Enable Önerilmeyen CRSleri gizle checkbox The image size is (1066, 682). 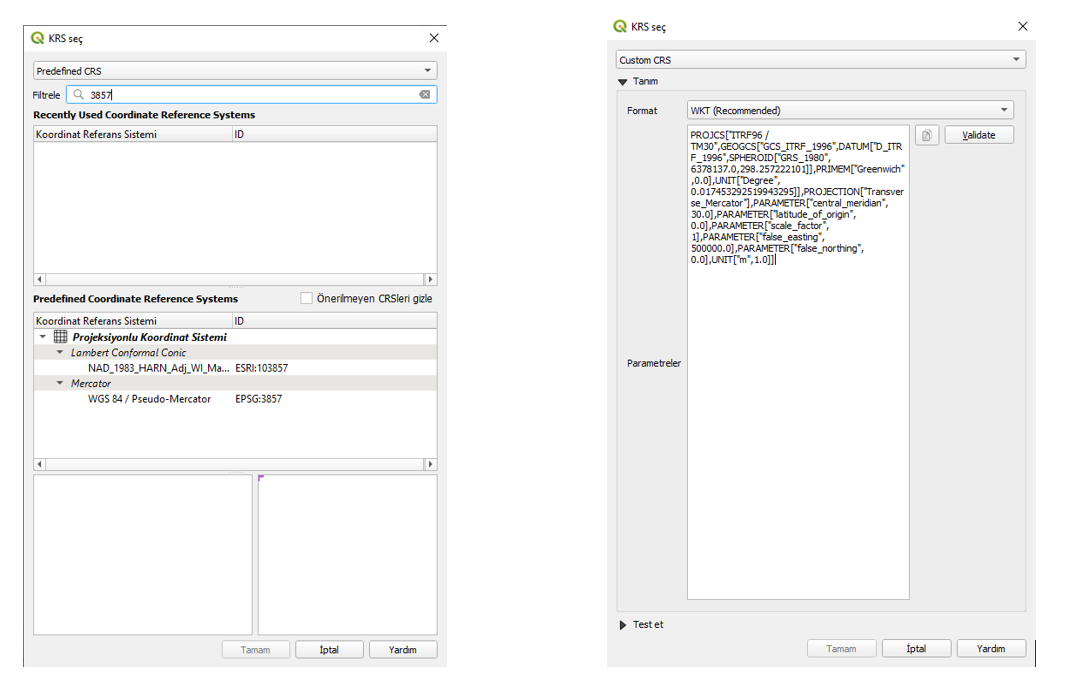307,299
